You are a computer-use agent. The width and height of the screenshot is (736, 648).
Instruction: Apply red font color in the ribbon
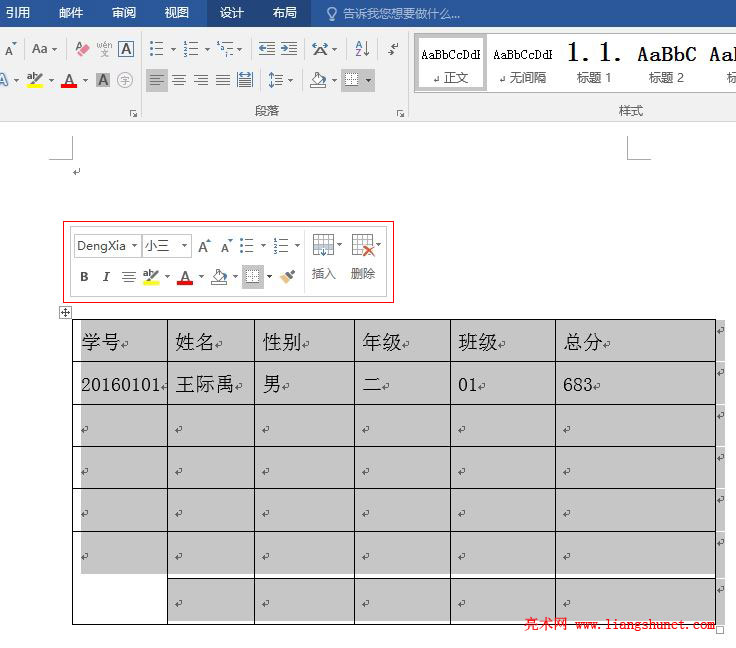[x=69, y=80]
